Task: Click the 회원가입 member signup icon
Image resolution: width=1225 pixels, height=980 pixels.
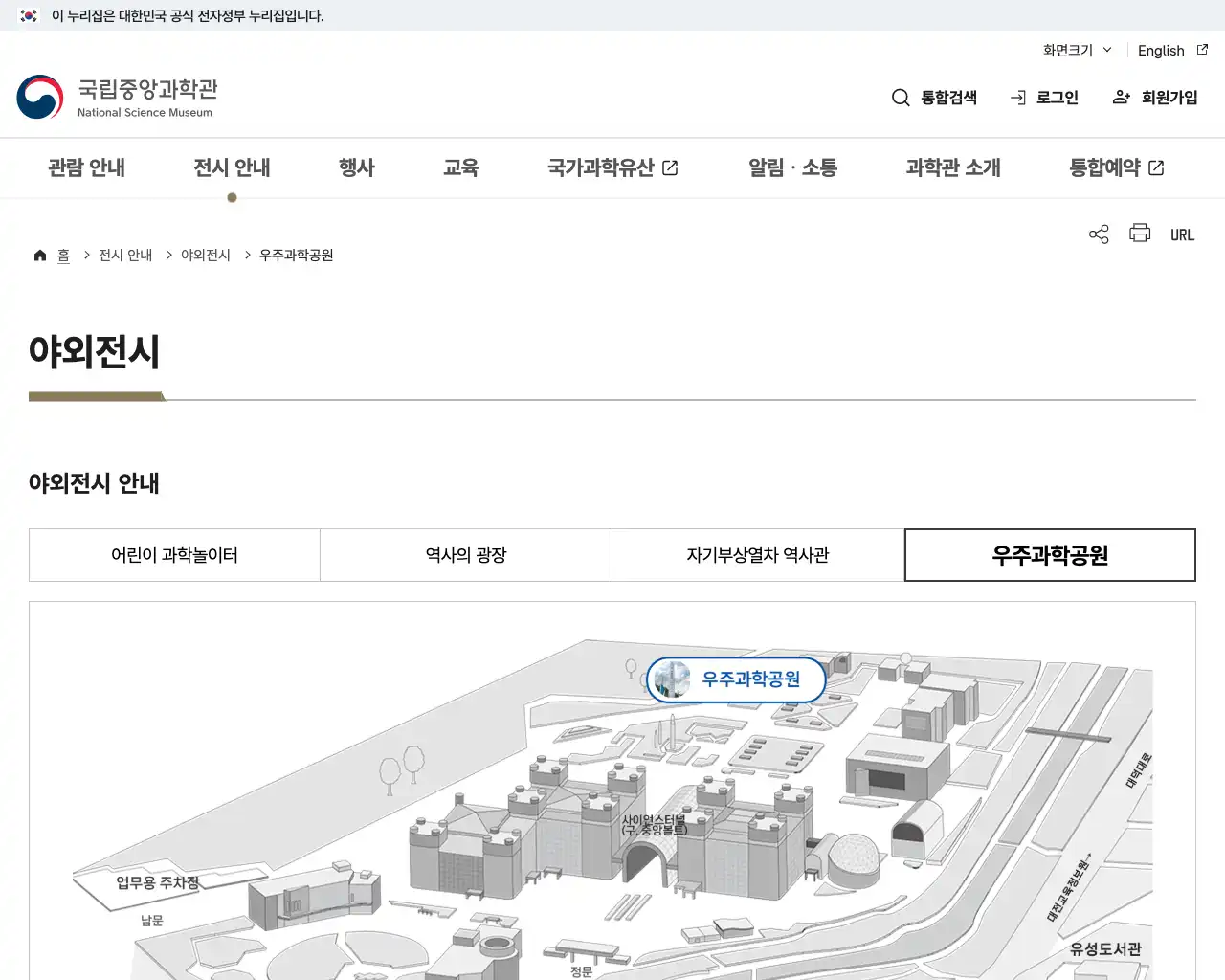Action: (x=1121, y=97)
